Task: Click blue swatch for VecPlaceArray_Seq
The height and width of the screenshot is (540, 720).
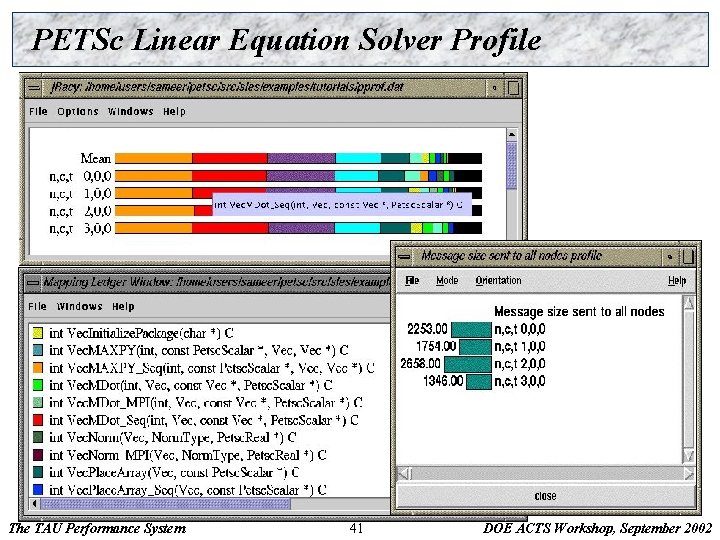Action: click(38, 489)
